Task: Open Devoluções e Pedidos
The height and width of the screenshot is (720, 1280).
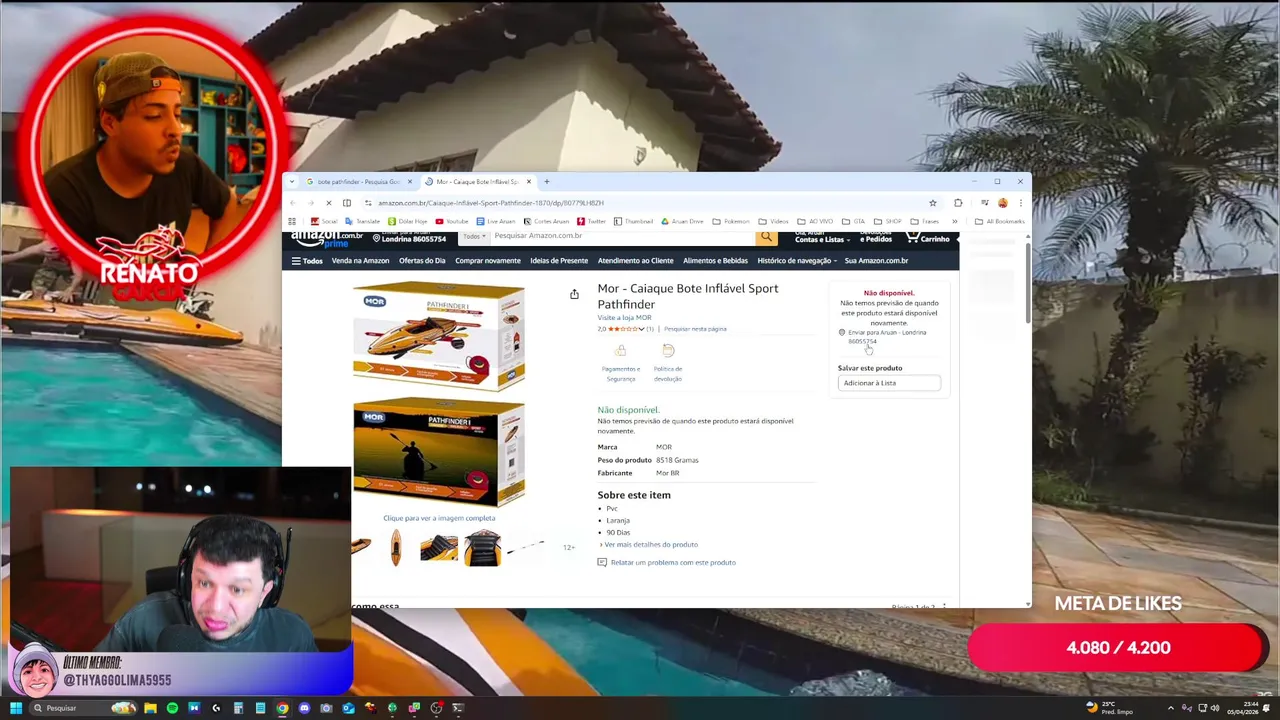Action: click(x=876, y=238)
